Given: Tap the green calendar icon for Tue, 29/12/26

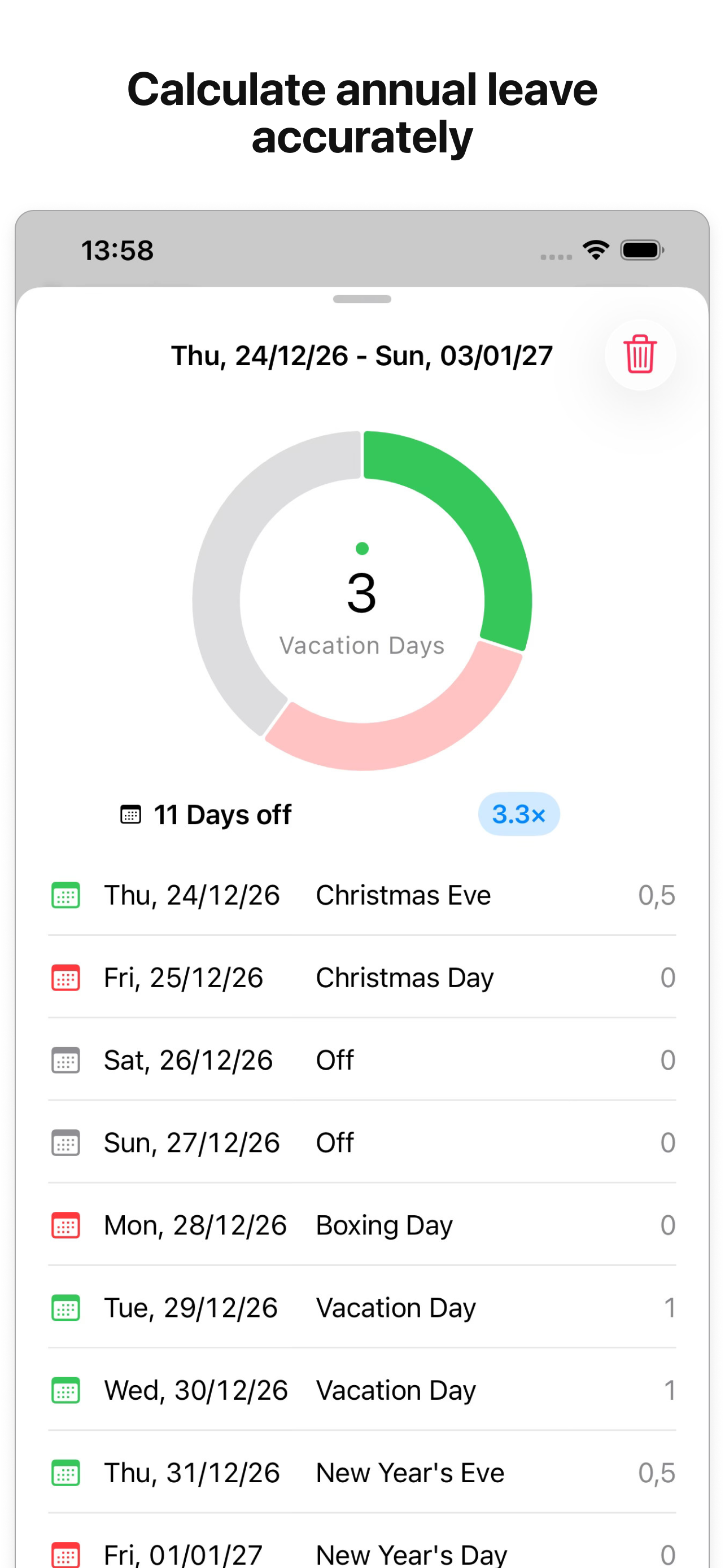Looking at the screenshot, I should 65,1307.
